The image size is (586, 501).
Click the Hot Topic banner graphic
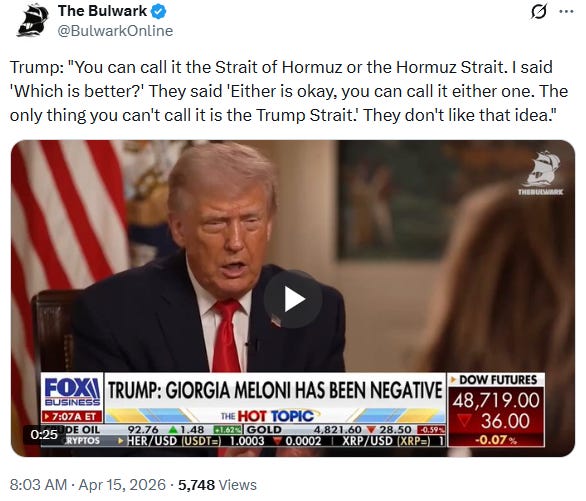275,415
